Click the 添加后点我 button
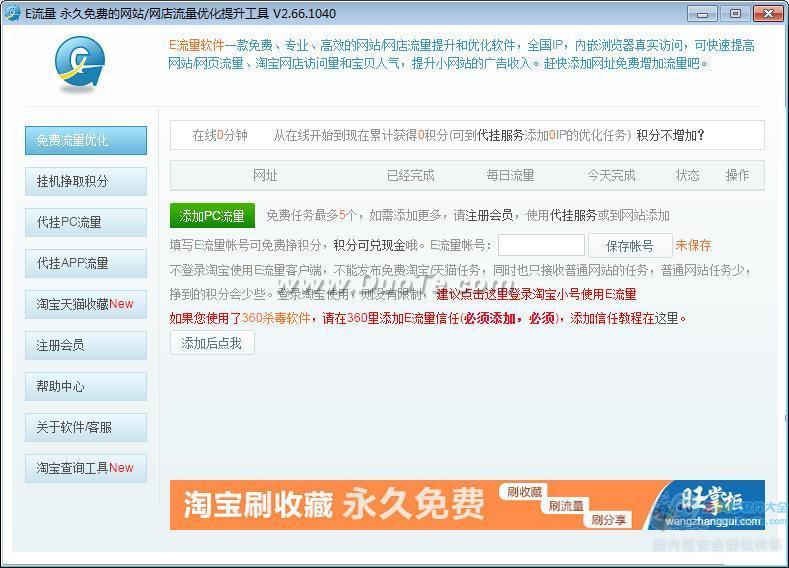This screenshot has height=568, width=789. pos(212,343)
